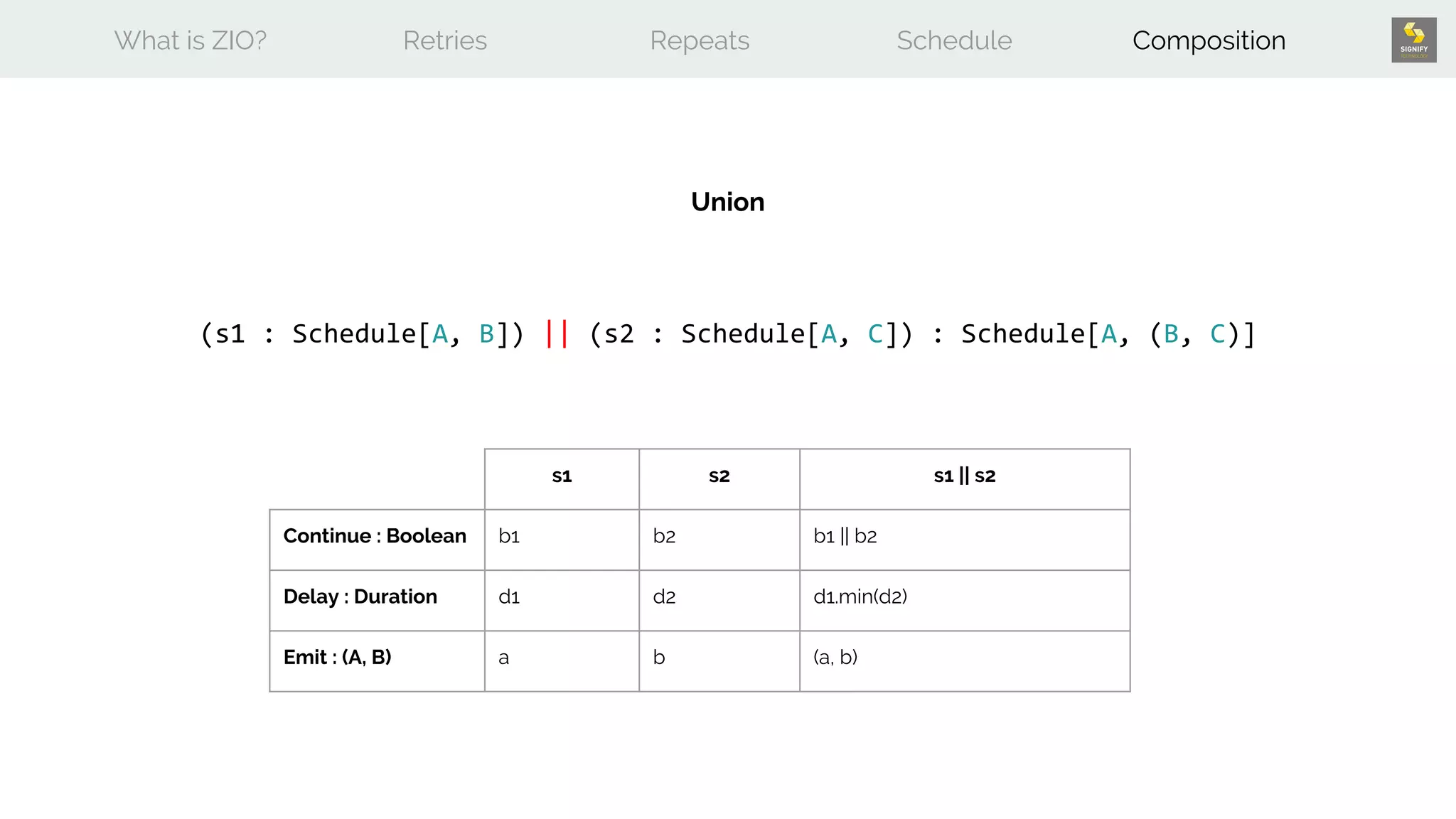
Task: Select the 'b' cell in the Emit row
Action: point(719,660)
